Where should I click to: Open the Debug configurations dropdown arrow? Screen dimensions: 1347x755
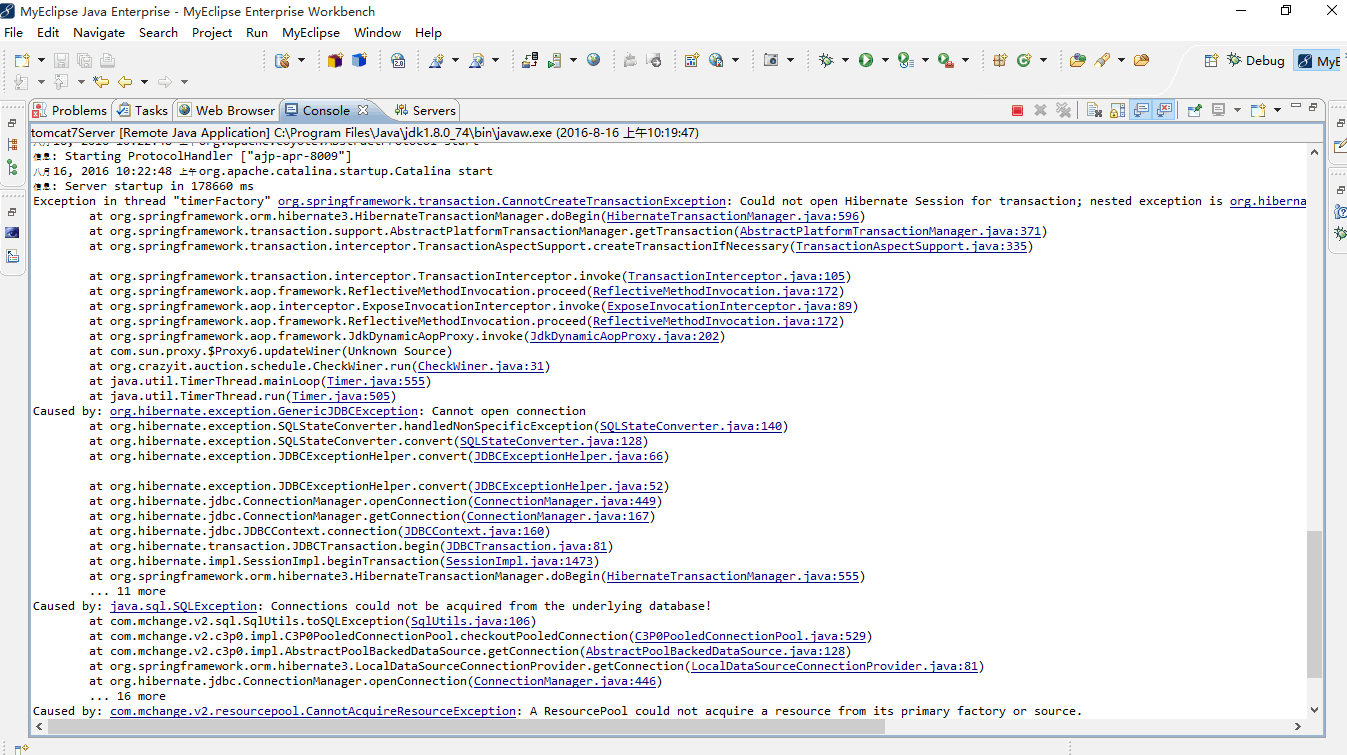[x=845, y=60]
